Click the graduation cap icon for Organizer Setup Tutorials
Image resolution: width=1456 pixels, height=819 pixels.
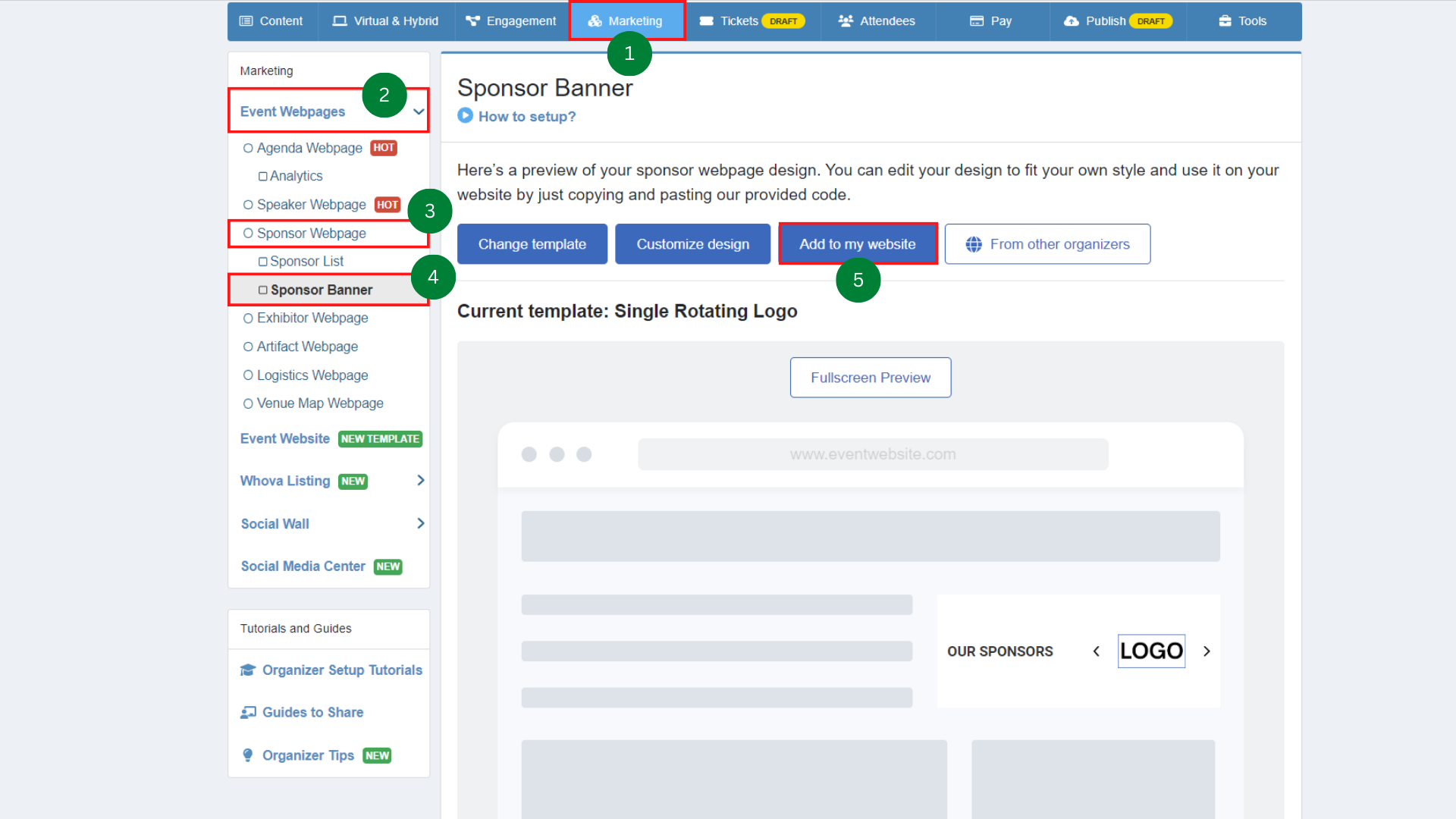(x=248, y=670)
